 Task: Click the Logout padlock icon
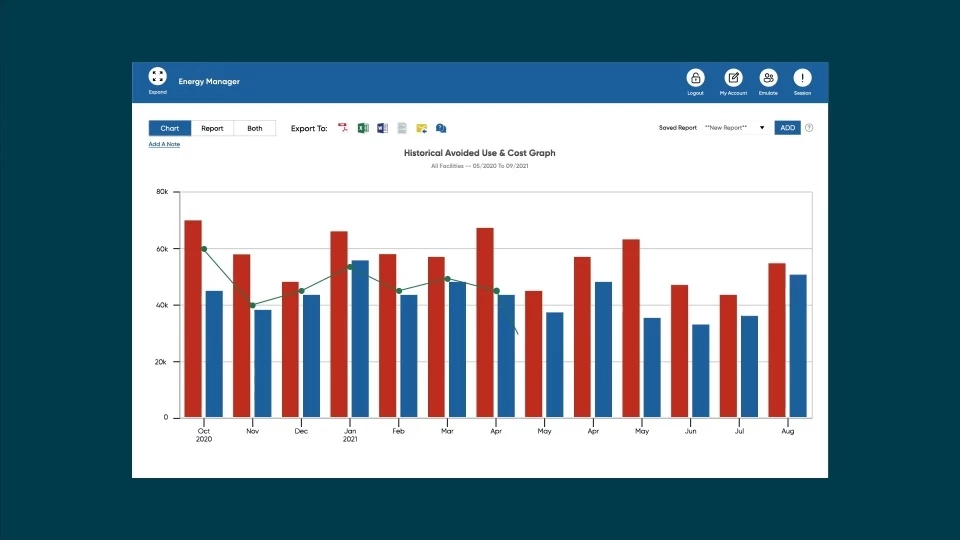696,78
